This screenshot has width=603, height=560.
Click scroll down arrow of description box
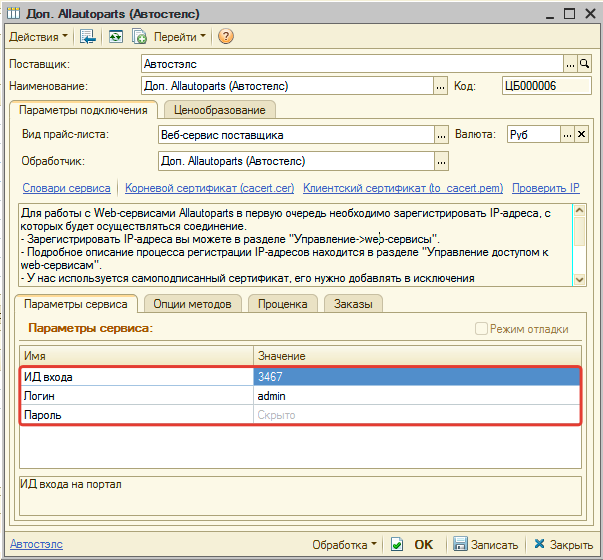579,279
